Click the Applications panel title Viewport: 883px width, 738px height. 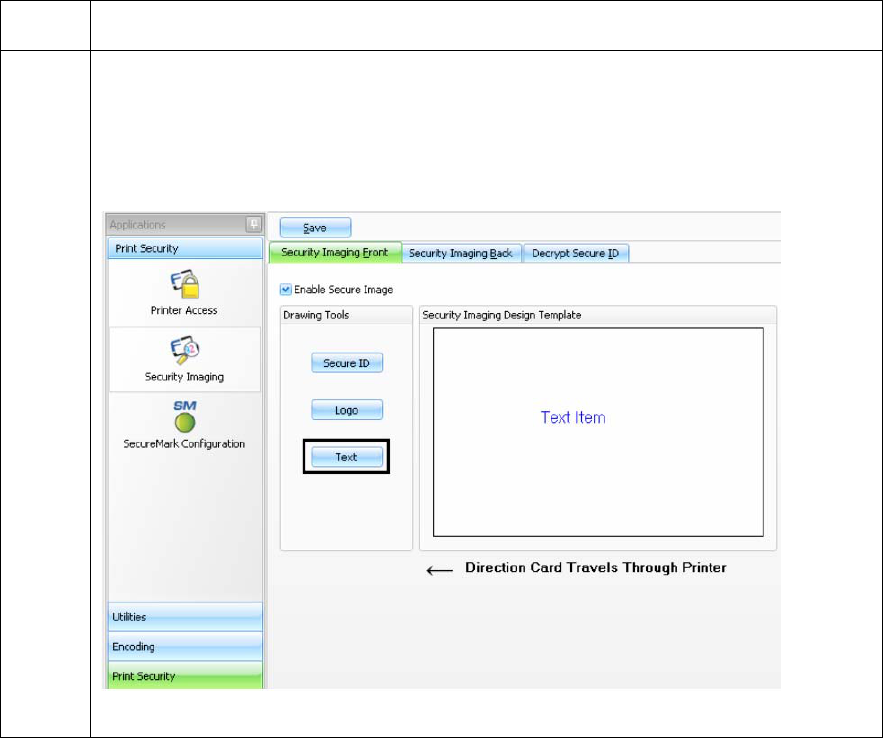coord(137,225)
